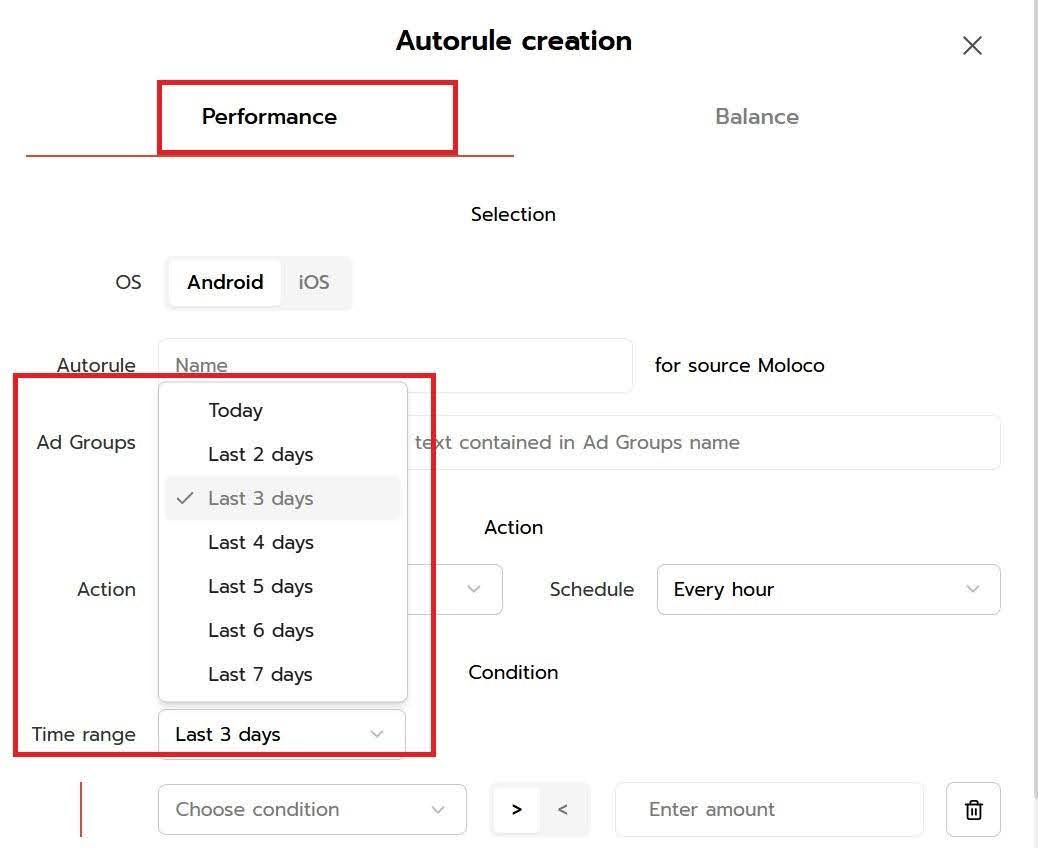Expand the Choose condition dropdown
The height and width of the screenshot is (848, 1038).
[x=311, y=809]
